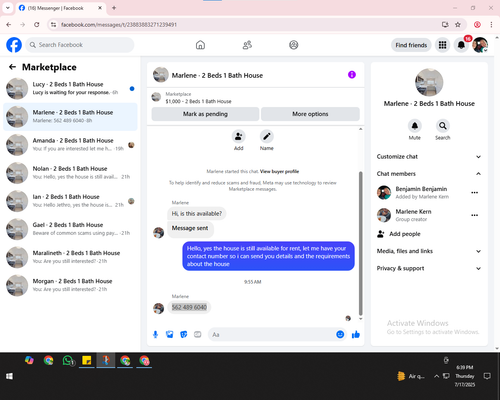This screenshot has height=400, width=500.
Task: Open new browser tab plus button
Action: pyautogui.click(x=114, y=8)
